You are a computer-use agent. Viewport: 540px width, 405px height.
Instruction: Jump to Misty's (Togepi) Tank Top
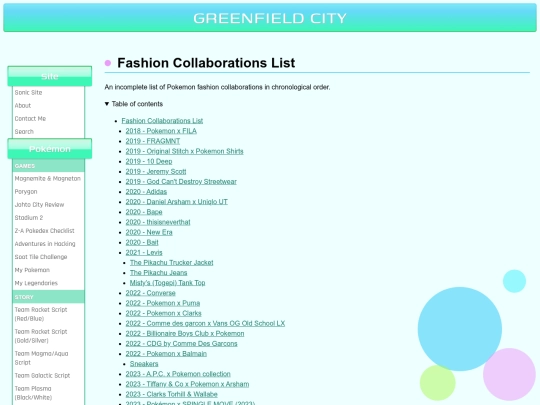(167, 283)
